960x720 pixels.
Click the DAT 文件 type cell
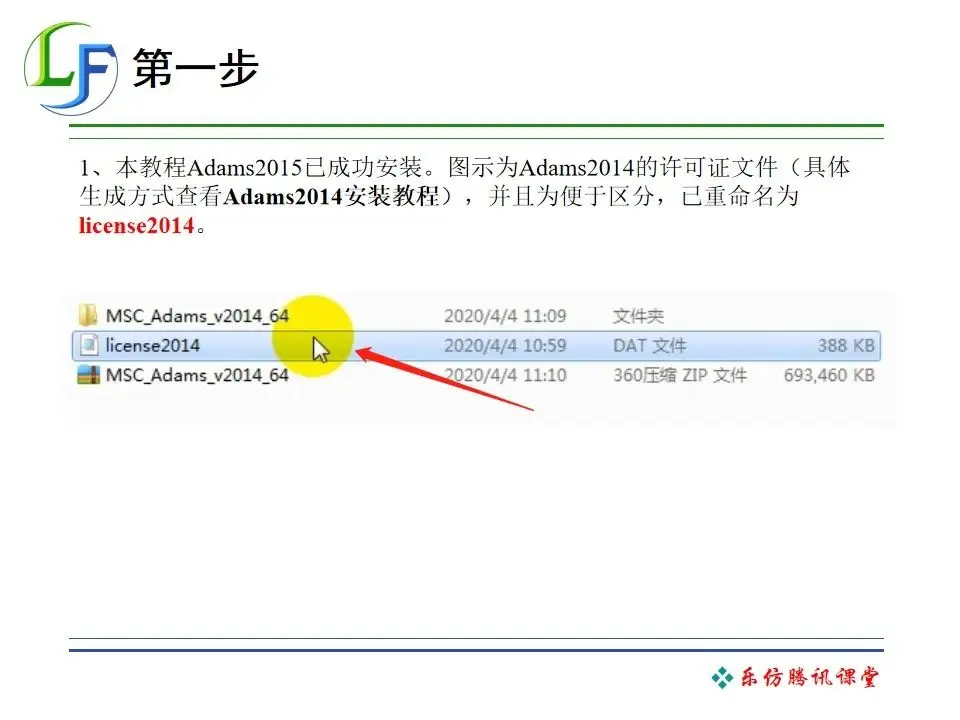point(650,346)
